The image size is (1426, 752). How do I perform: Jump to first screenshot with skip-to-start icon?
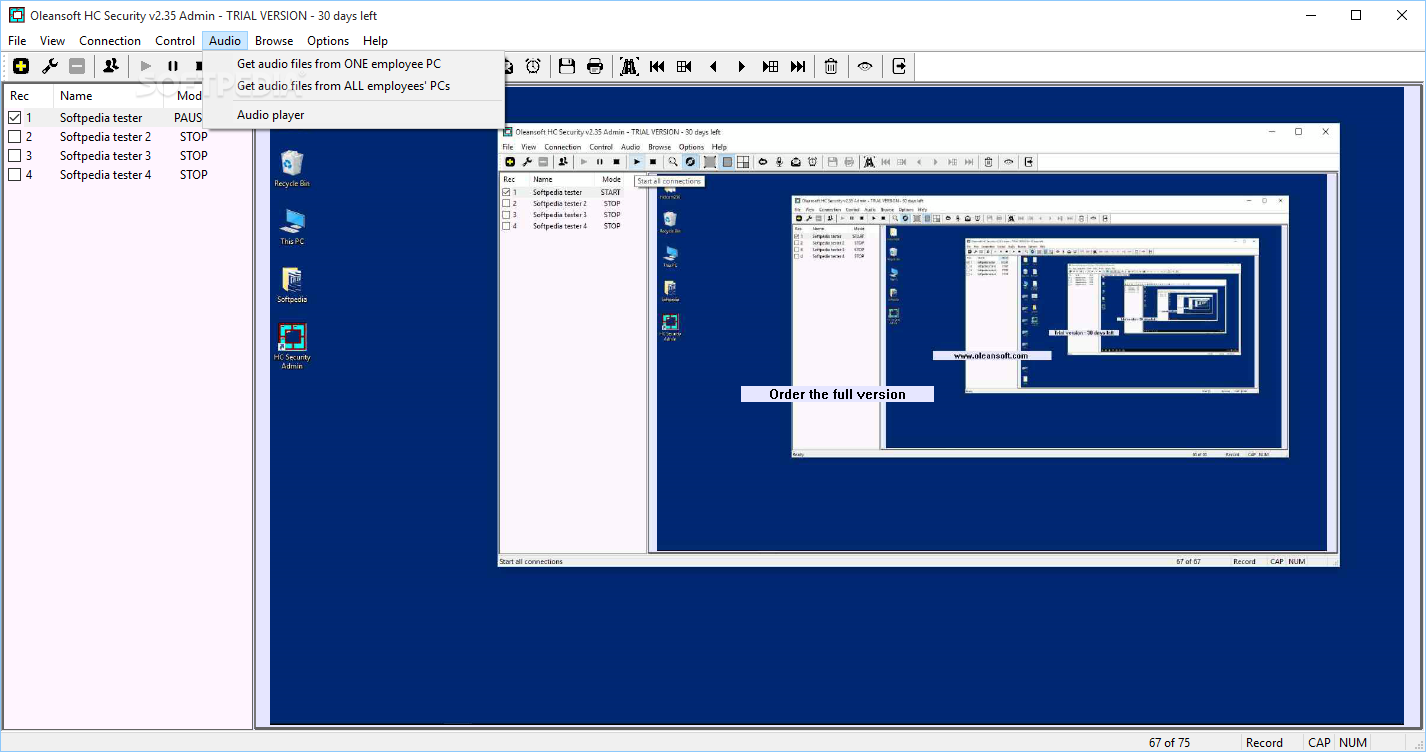(657, 66)
